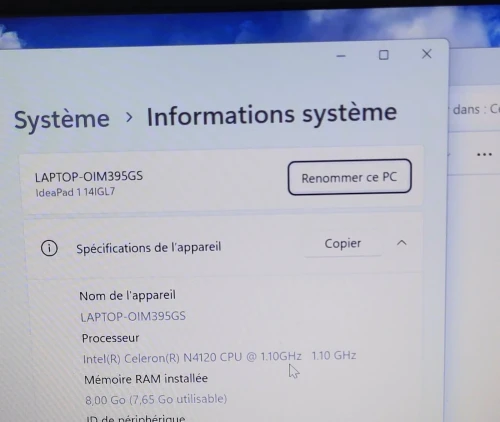Go back to Système breadcrumb

tap(62, 119)
